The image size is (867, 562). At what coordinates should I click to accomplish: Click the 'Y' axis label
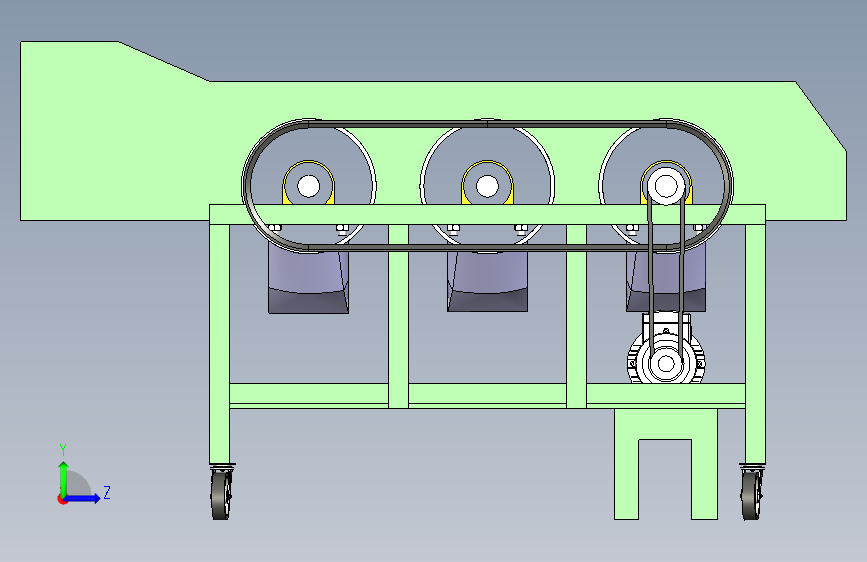pyautogui.click(x=63, y=450)
